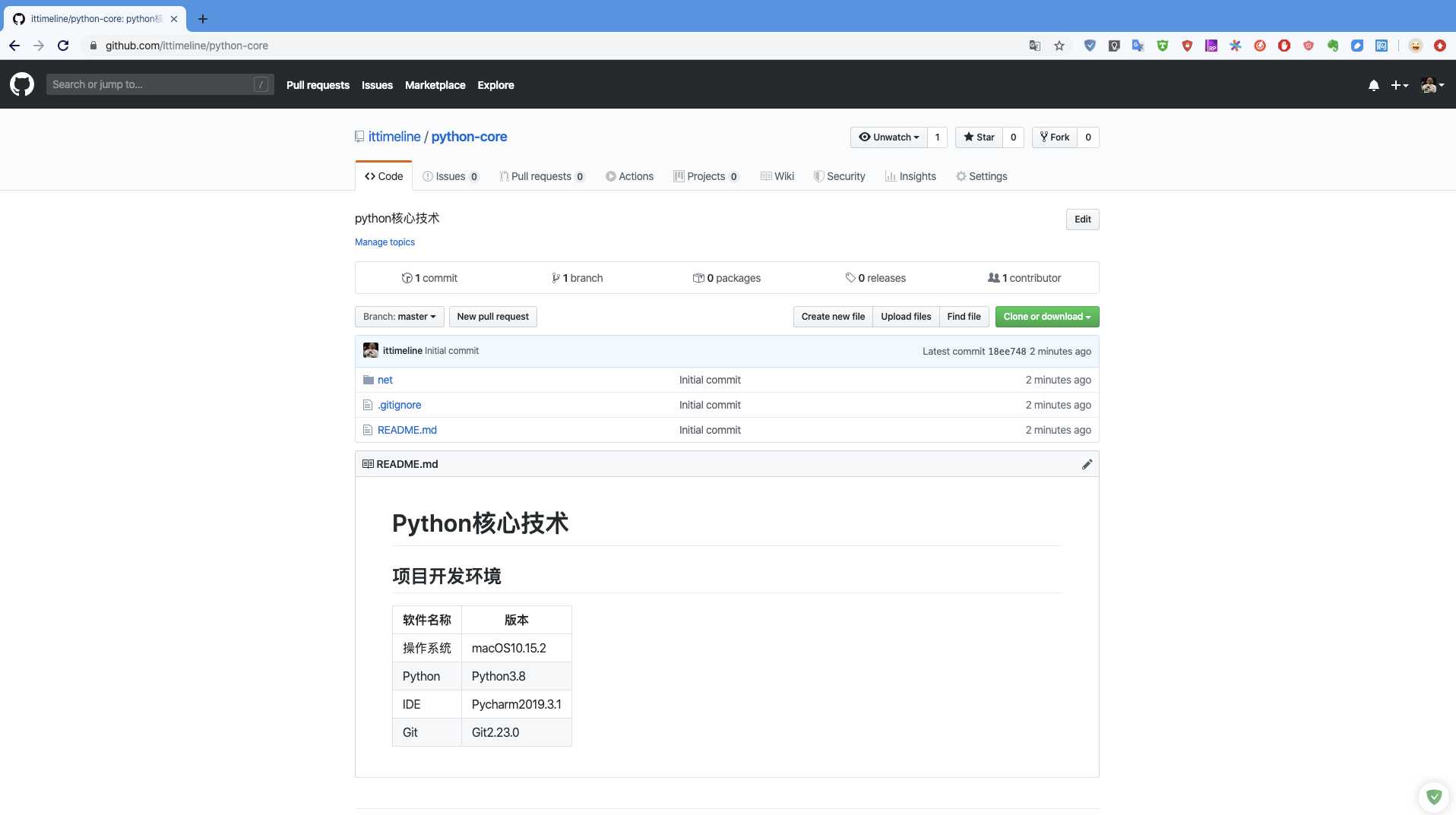Fork the repository
Screen dimensions: 1456x815
(1055, 137)
